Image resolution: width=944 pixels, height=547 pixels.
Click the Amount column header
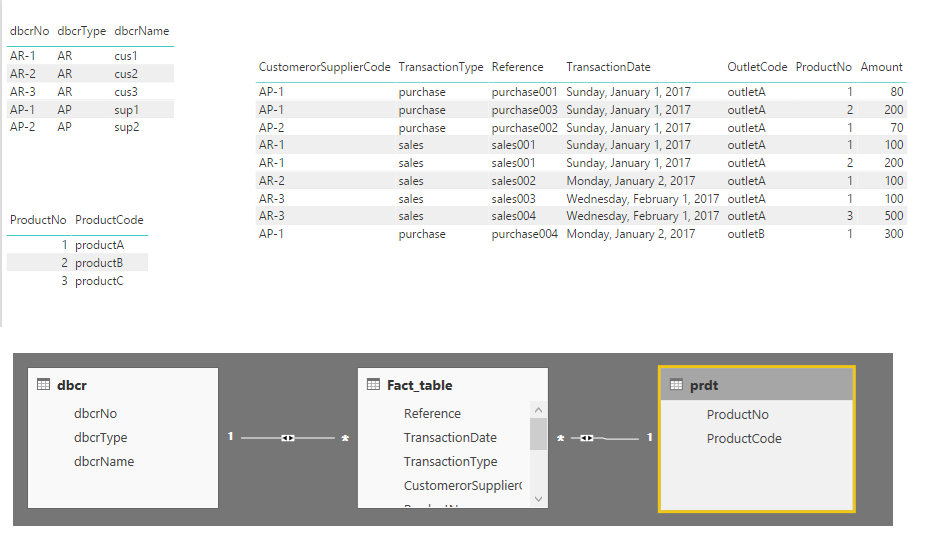click(x=881, y=67)
